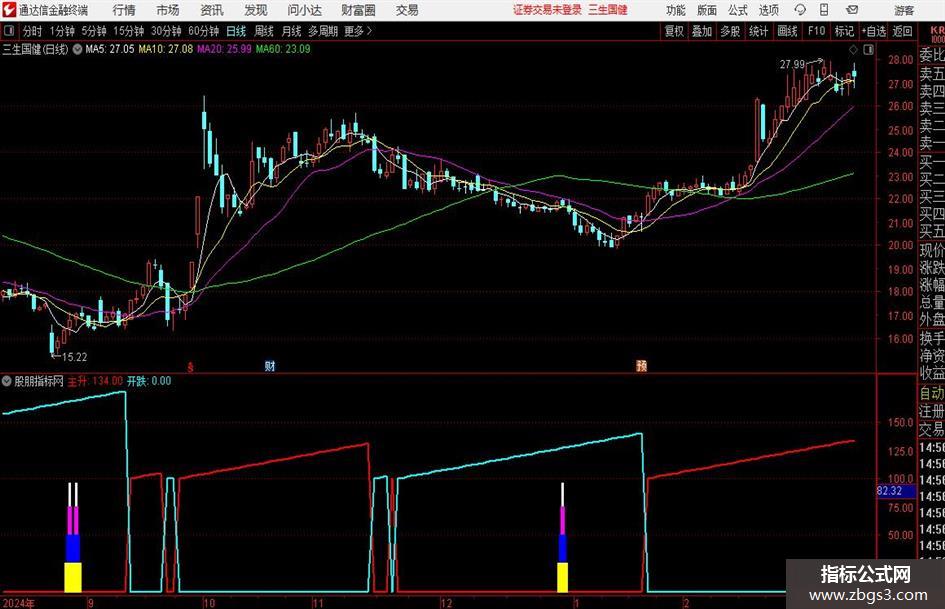Open the 交易 menu
945x609 pixels.
(x=407, y=10)
